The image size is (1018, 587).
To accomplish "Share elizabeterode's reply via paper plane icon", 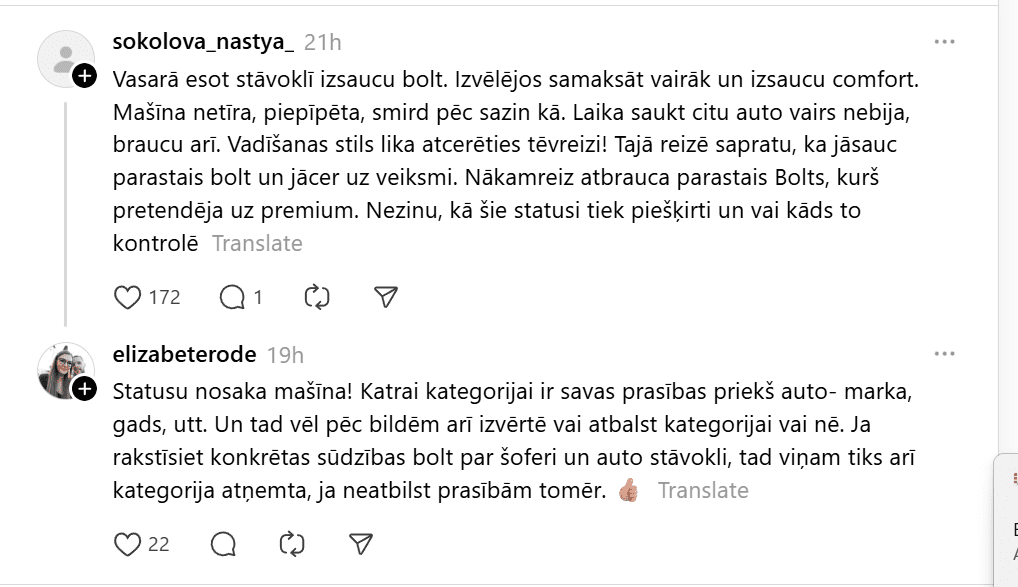I will click(x=361, y=544).
